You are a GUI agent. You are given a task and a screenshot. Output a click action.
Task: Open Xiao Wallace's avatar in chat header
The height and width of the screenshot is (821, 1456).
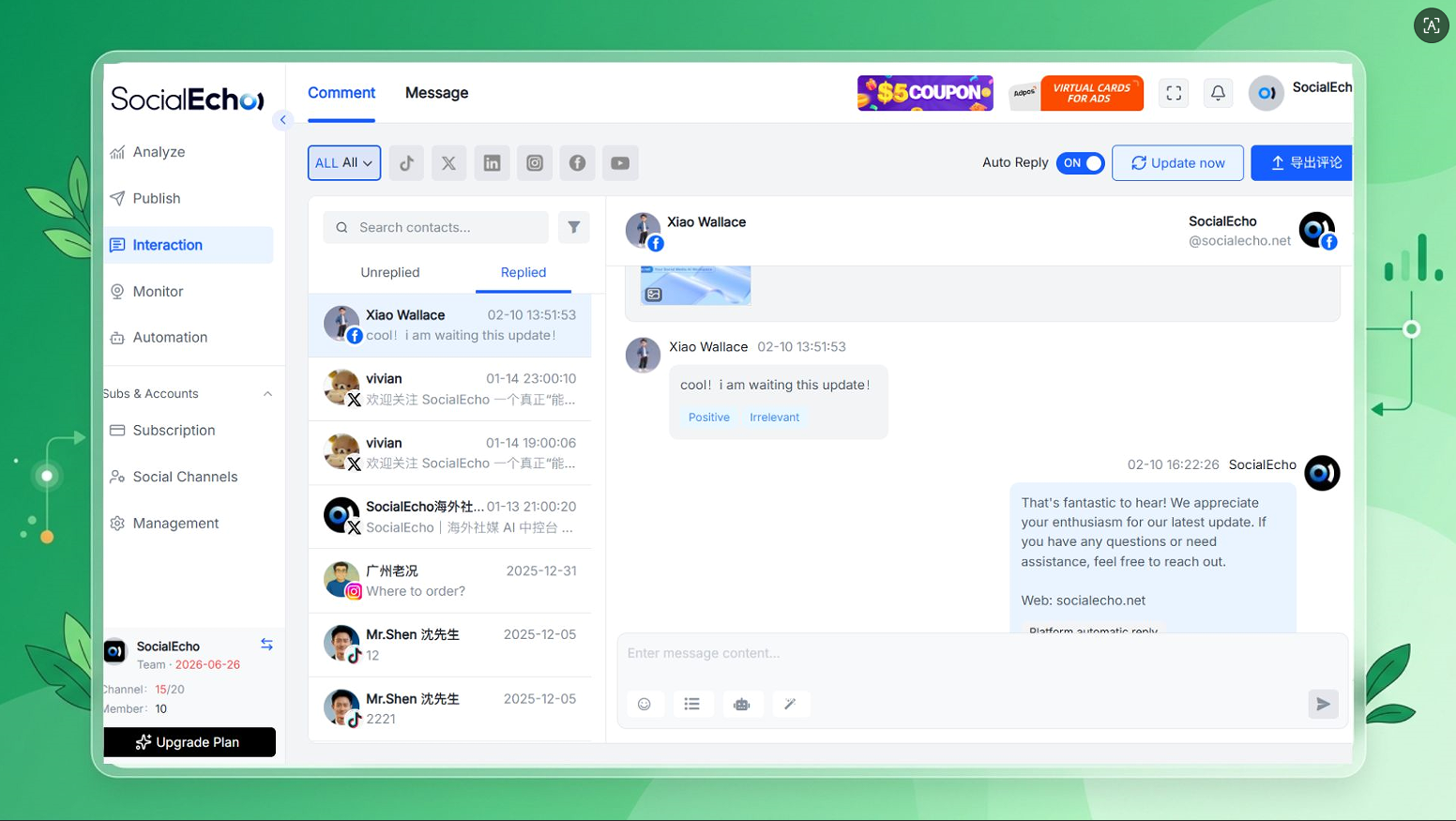[643, 231]
